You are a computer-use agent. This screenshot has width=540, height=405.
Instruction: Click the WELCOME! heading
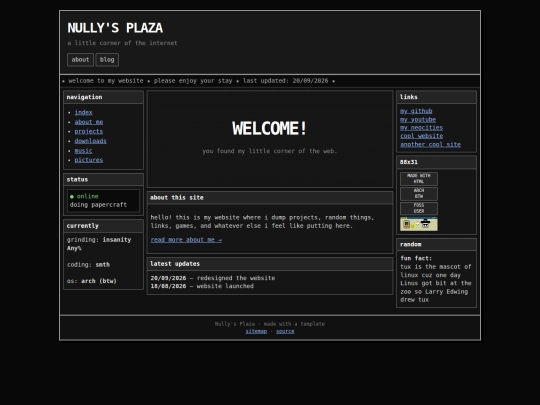[270, 128]
